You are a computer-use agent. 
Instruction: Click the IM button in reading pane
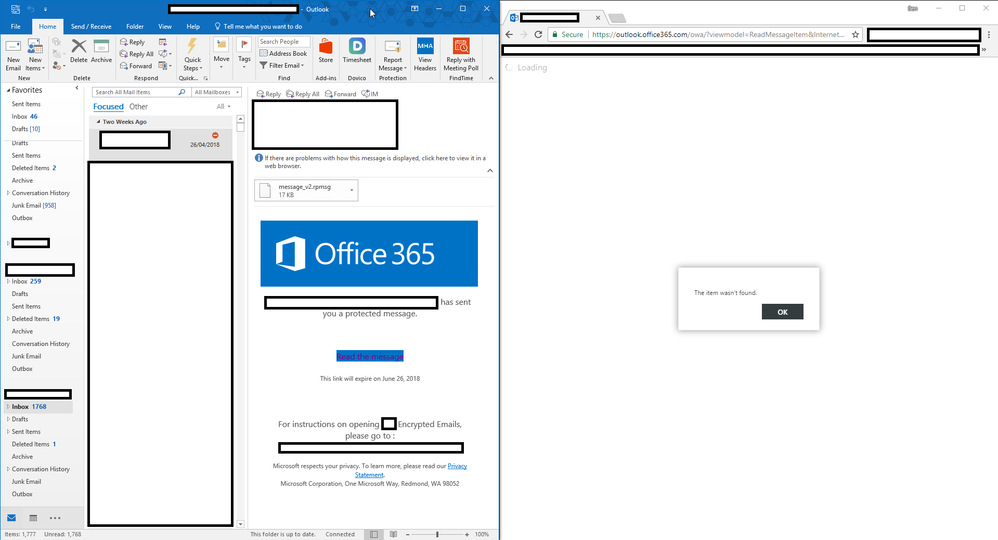click(370, 94)
